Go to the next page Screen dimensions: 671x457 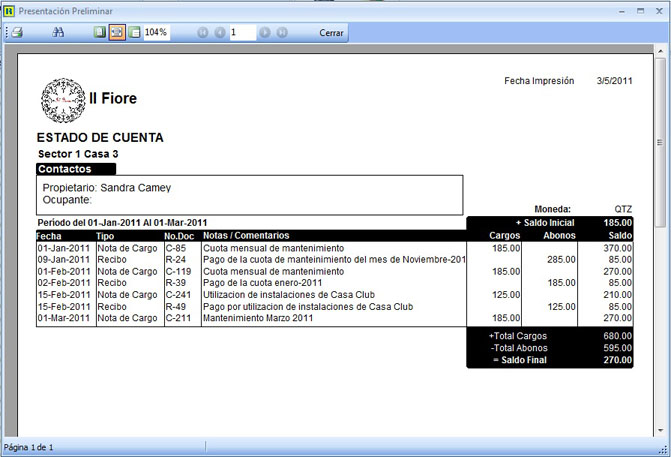(265, 33)
